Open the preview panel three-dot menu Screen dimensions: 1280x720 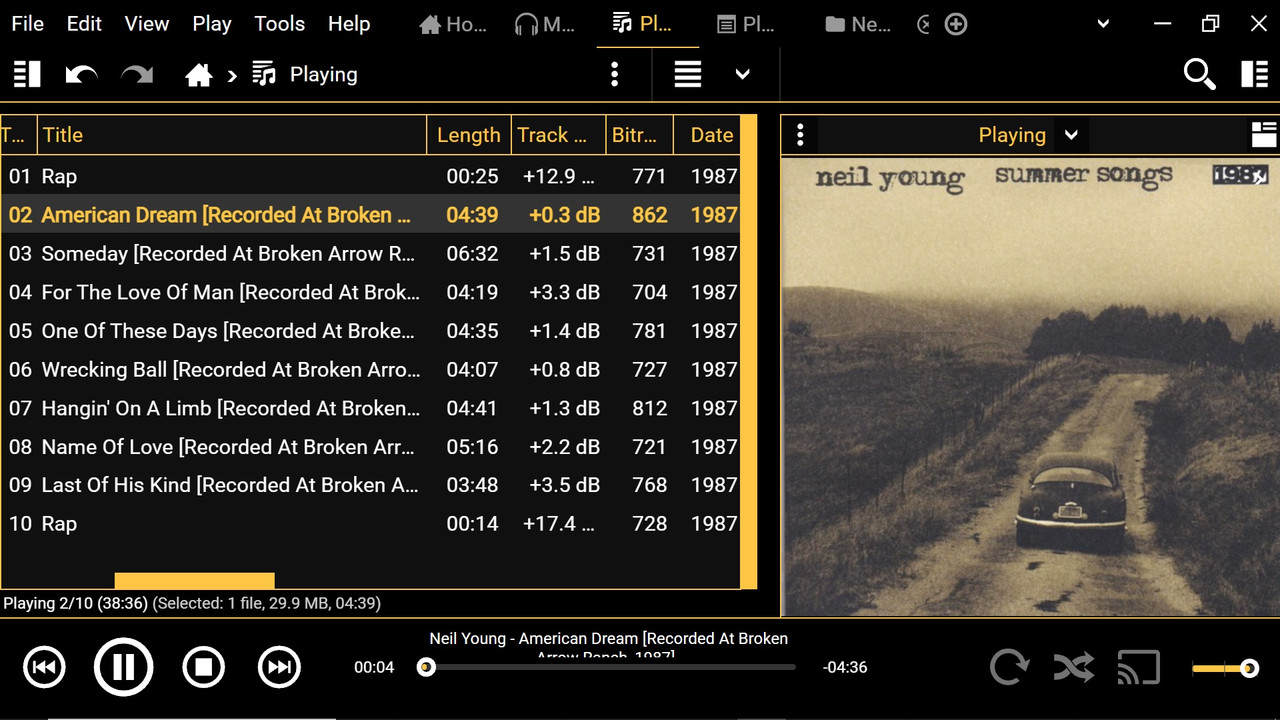(x=800, y=135)
